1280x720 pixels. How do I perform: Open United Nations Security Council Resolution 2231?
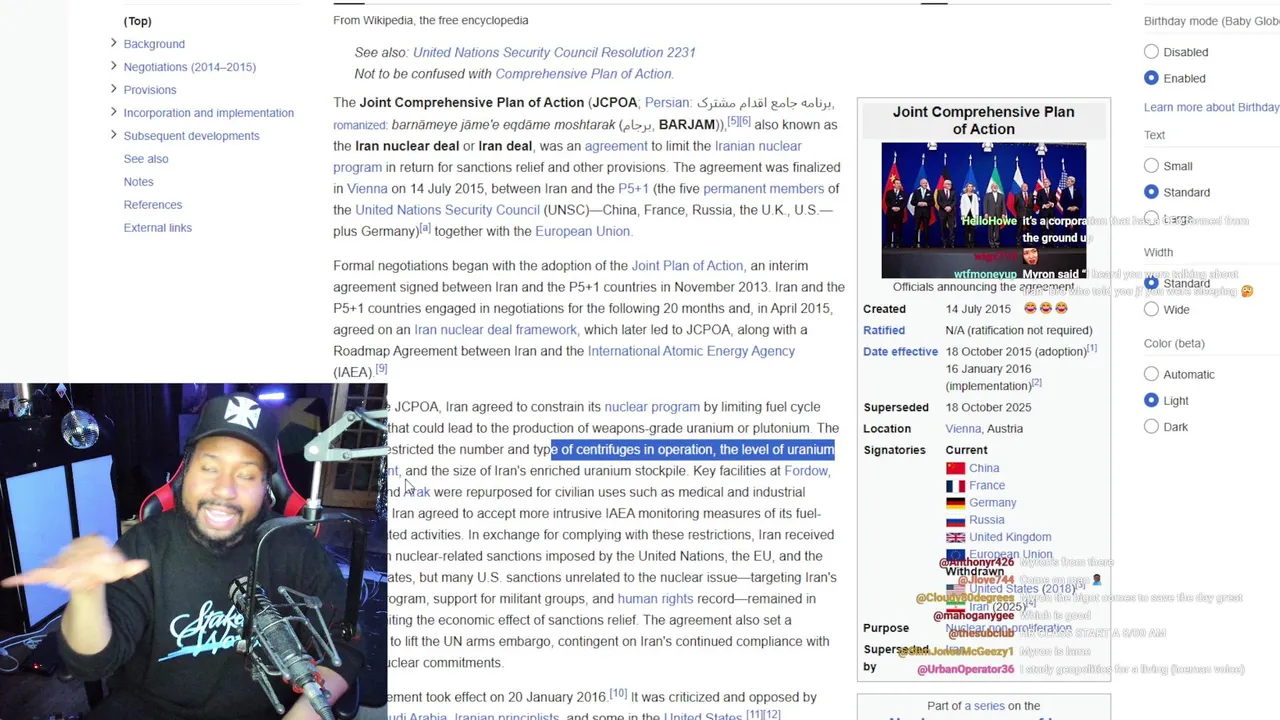(x=554, y=52)
